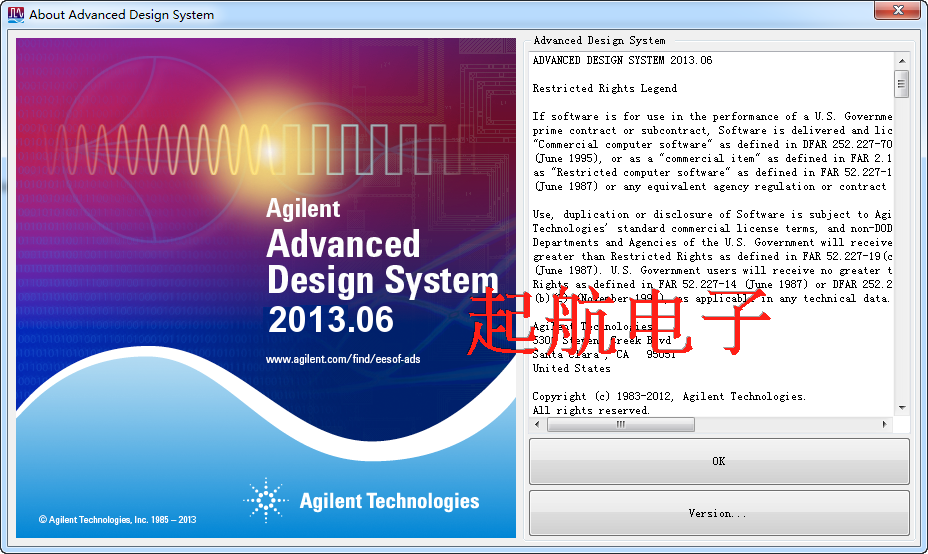
Task: Click the ADS icon in title bar
Action: 16,14
